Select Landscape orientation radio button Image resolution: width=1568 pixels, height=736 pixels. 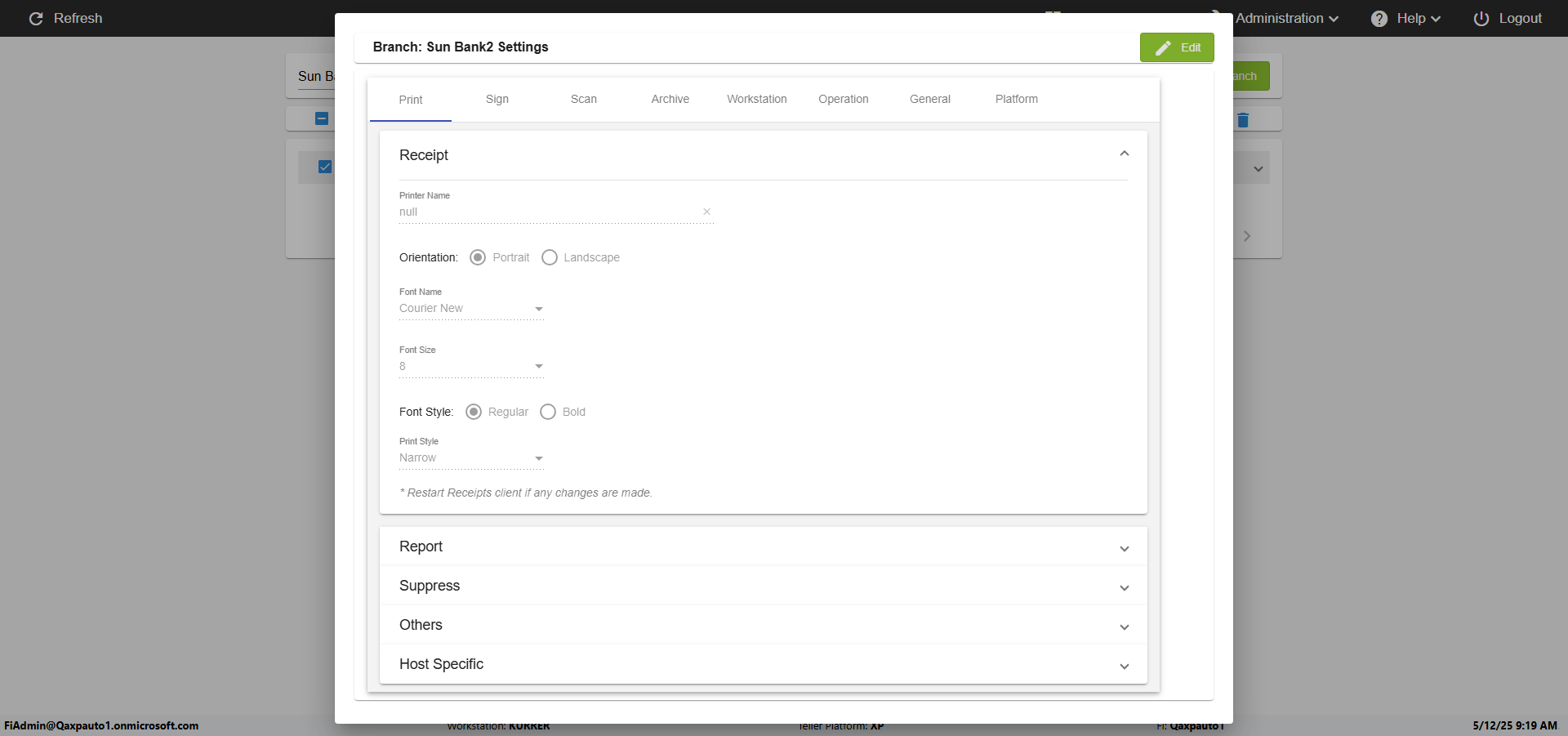[550, 257]
